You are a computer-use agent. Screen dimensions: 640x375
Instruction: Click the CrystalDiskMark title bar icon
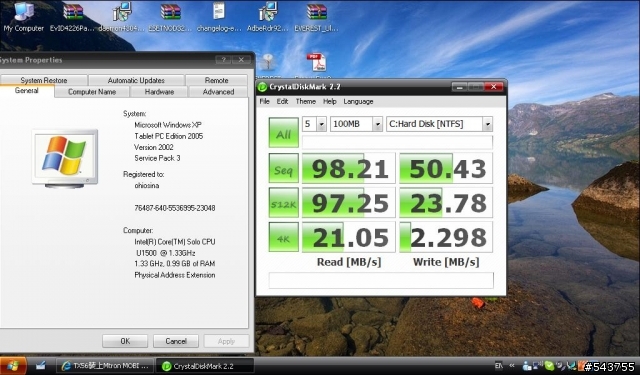click(262, 87)
